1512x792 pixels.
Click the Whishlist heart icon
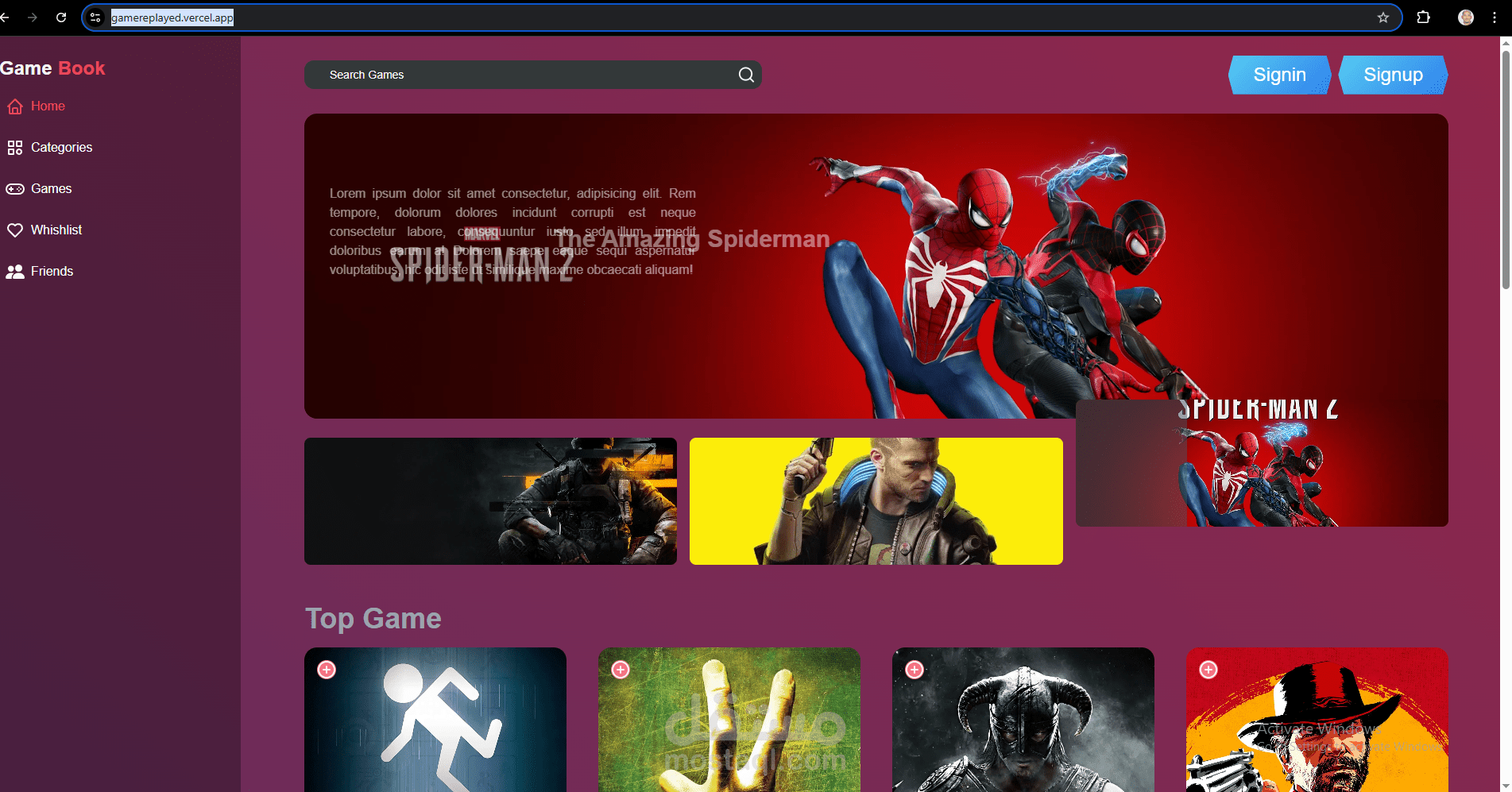pos(15,230)
